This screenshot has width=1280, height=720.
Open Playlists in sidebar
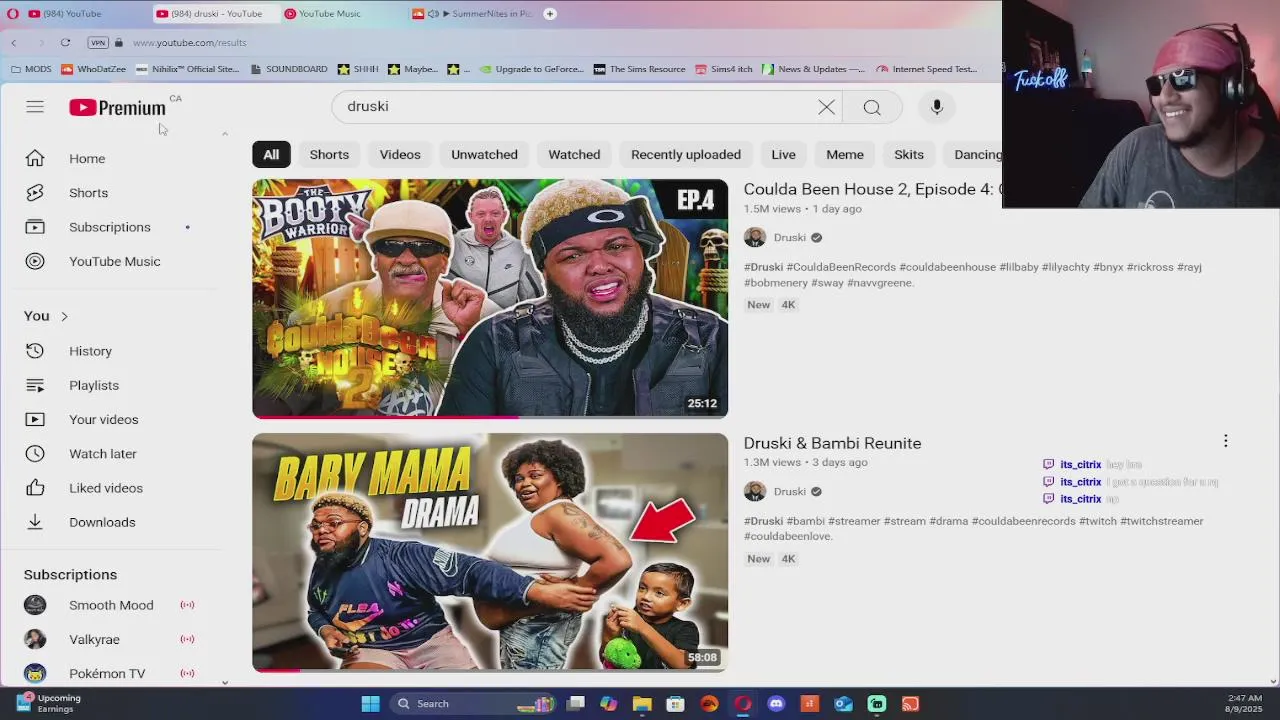tap(93, 385)
